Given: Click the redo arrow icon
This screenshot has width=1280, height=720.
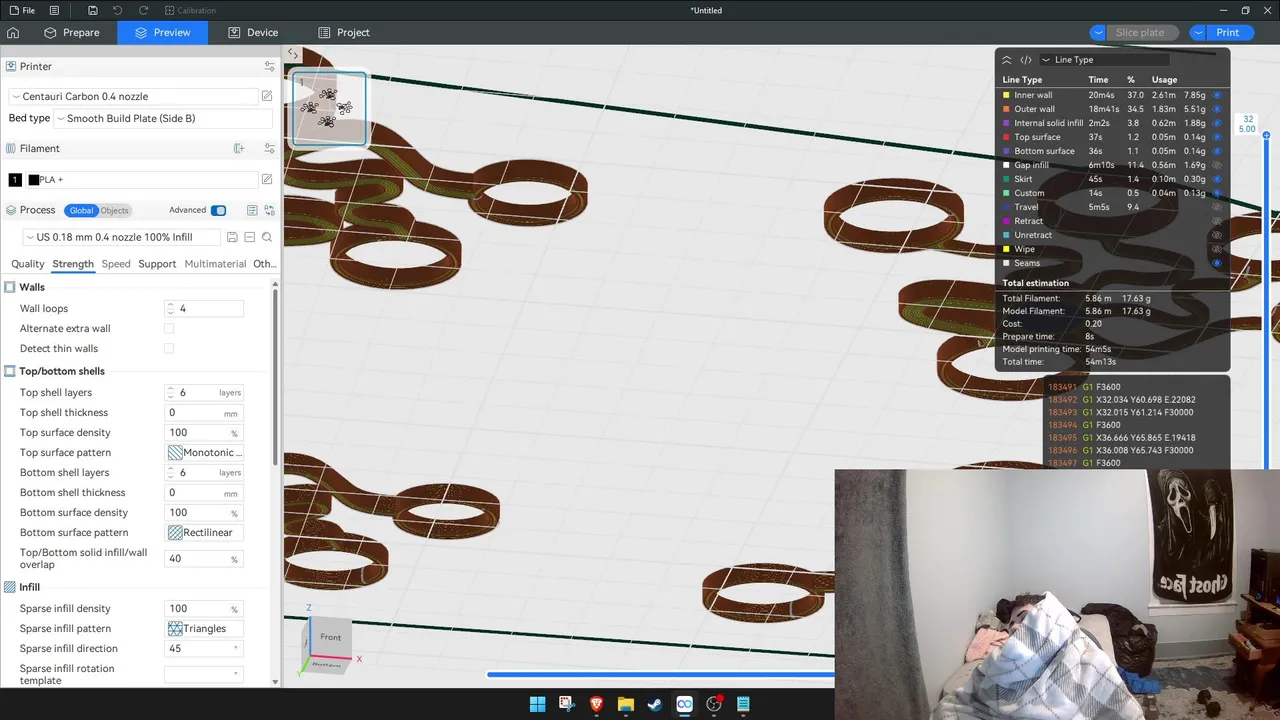Looking at the screenshot, I should (x=144, y=10).
